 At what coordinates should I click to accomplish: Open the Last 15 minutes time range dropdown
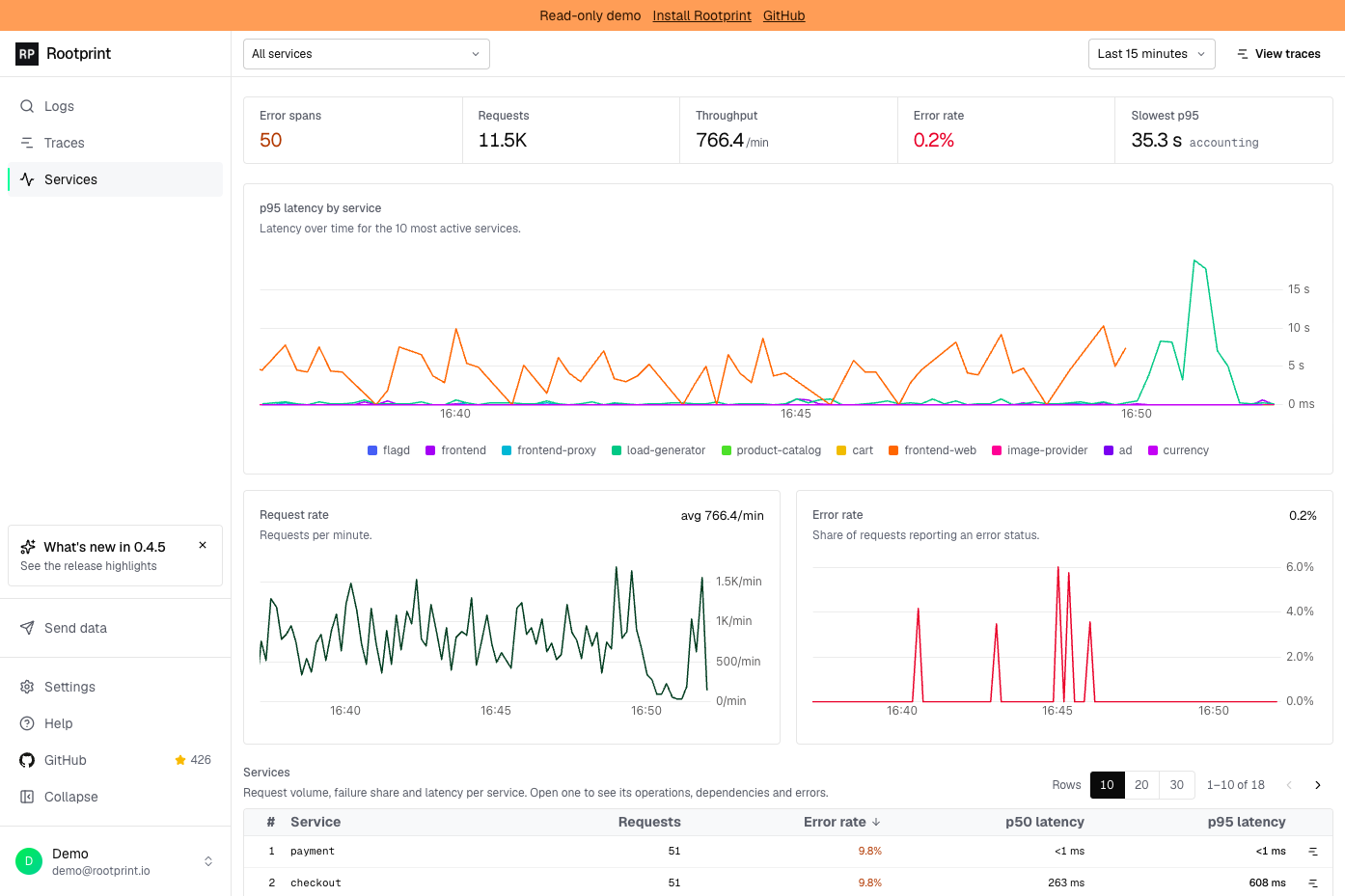[x=1151, y=54]
